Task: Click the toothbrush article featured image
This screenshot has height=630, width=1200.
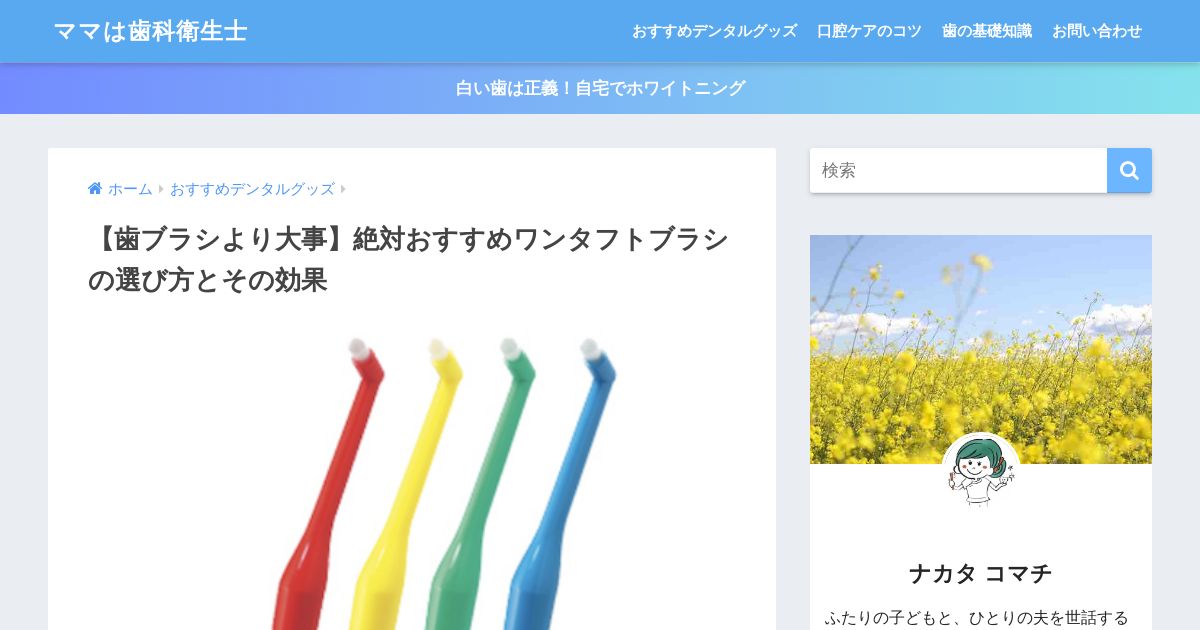Action: (412, 478)
